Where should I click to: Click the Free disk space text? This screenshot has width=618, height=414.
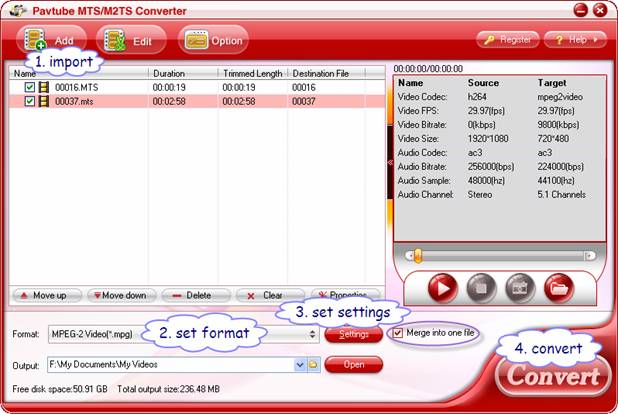coord(60,389)
